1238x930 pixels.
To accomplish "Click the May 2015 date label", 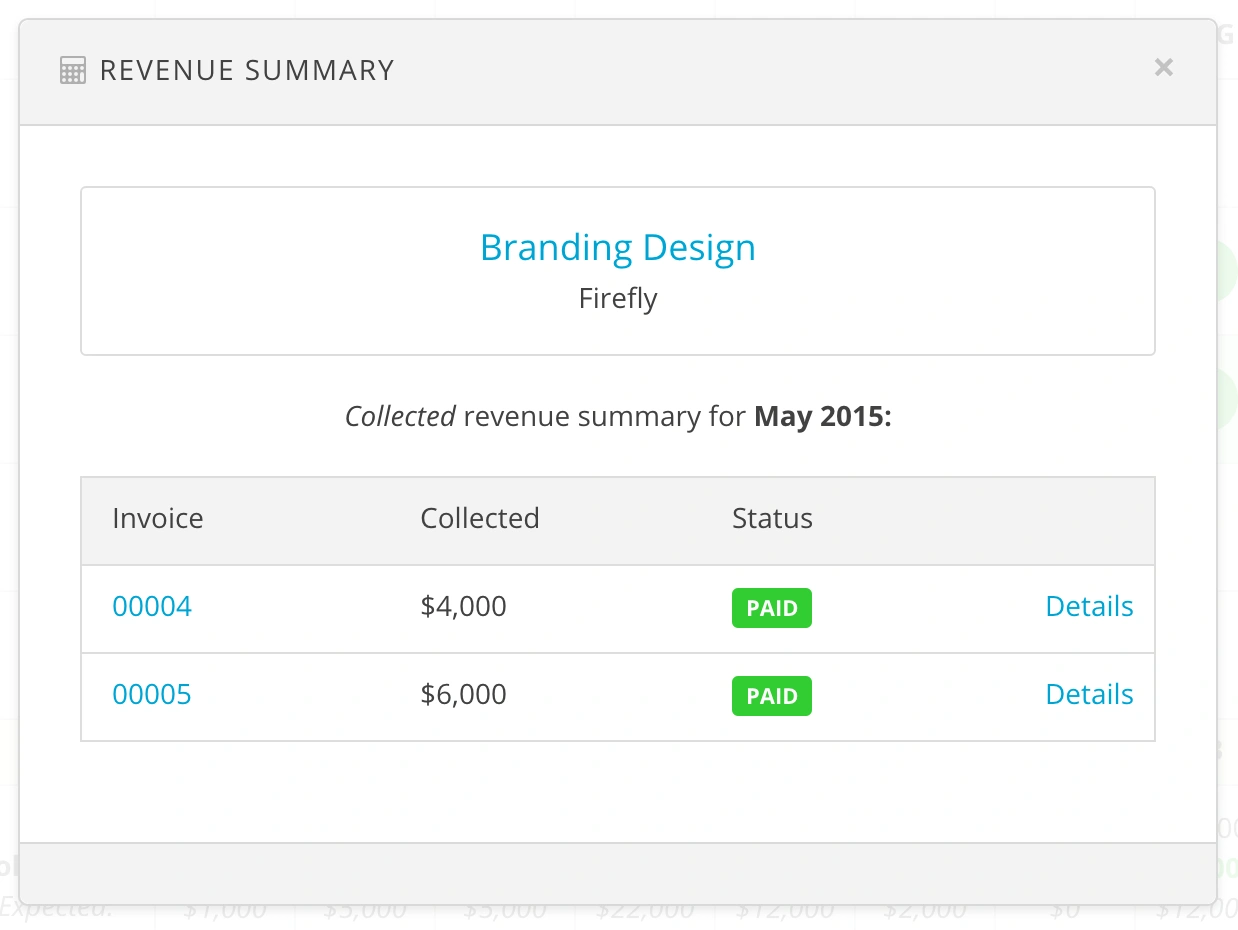I will pyautogui.click(x=820, y=416).
